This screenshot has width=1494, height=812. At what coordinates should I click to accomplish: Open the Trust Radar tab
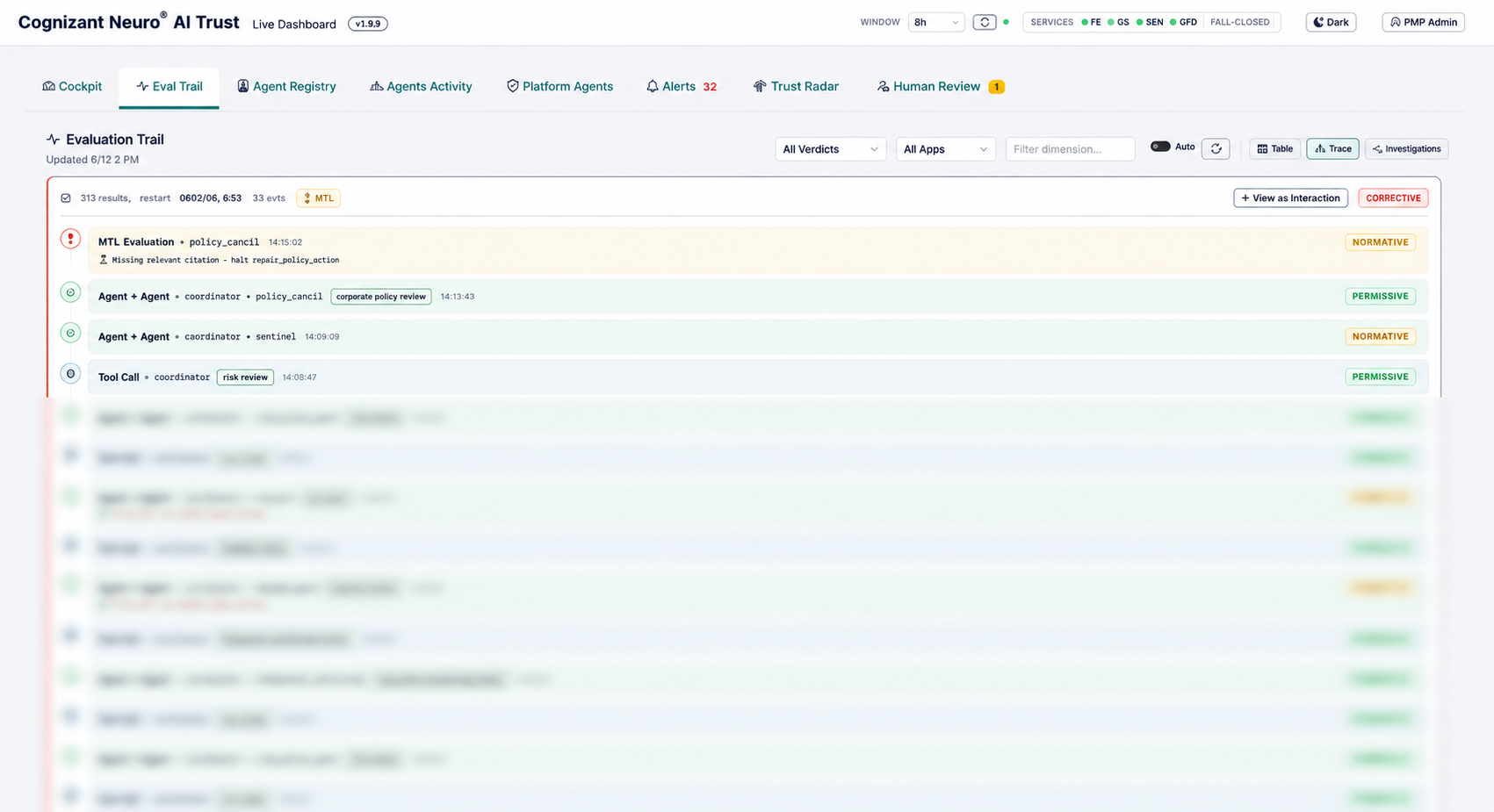[796, 86]
